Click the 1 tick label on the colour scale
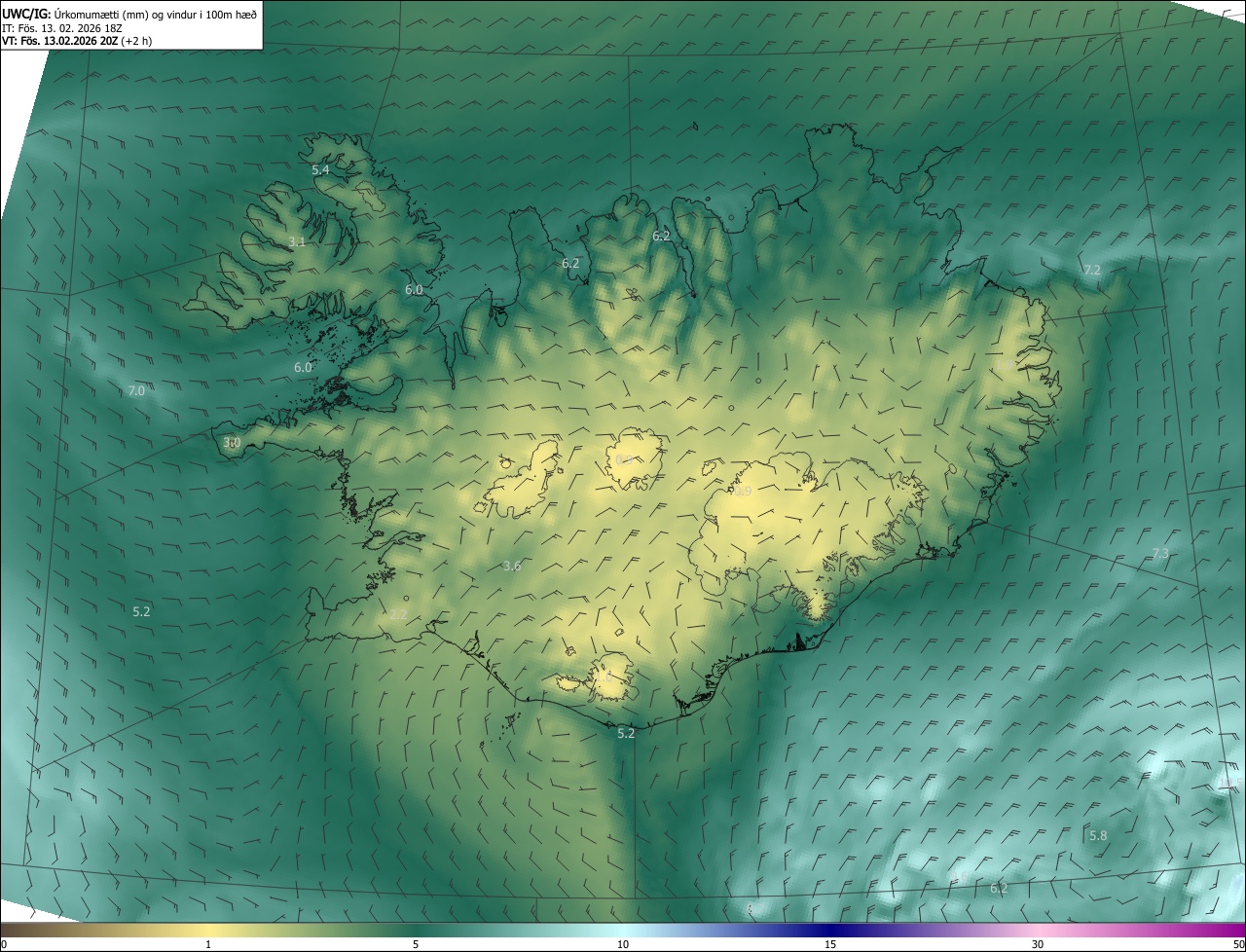Viewport: 1246px width, 952px height. [x=208, y=944]
